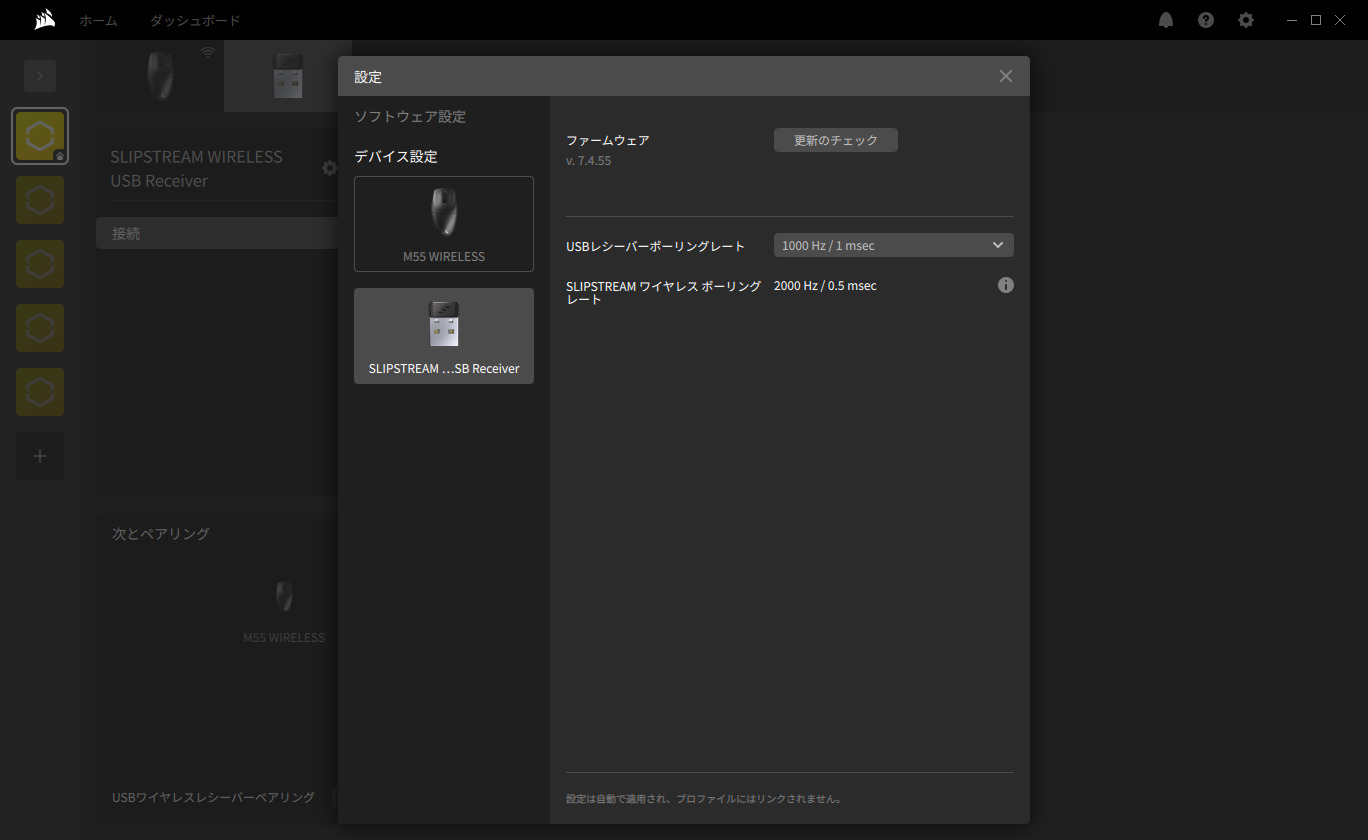
Task: Open the global settings gear in title bar
Action: [x=1246, y=20]
